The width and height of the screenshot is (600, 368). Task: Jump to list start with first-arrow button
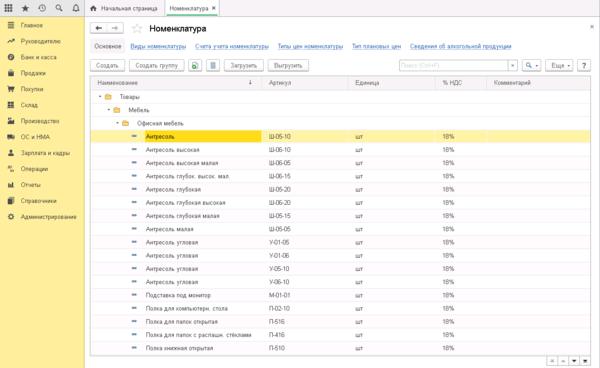click(x=552, y=361)
